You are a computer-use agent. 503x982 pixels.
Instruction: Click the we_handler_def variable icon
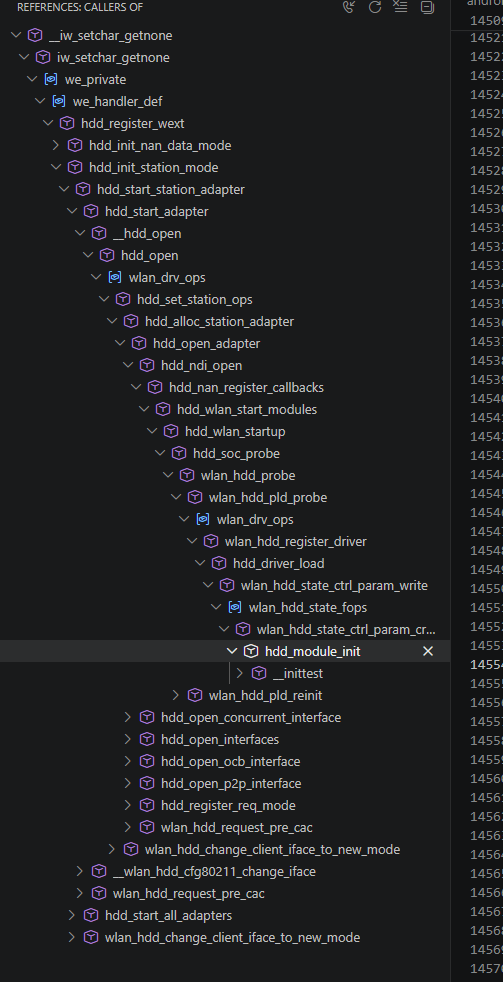point(59,101)
